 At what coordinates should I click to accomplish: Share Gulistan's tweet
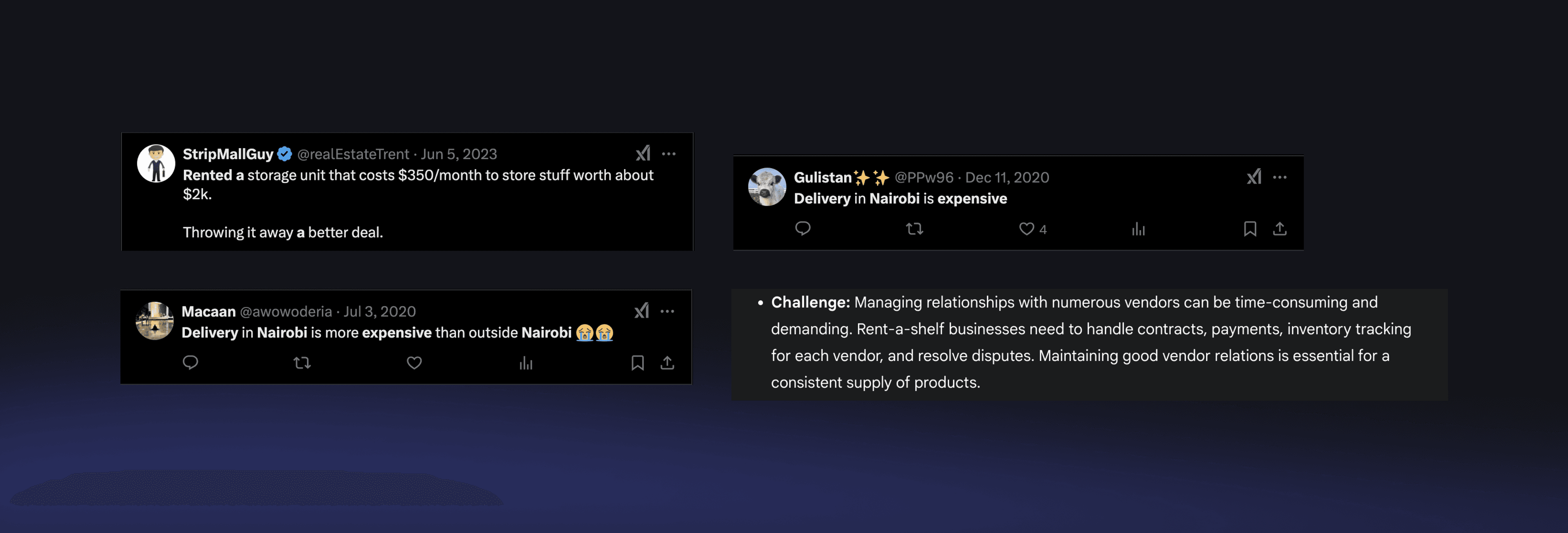(x=1279, y=229)
